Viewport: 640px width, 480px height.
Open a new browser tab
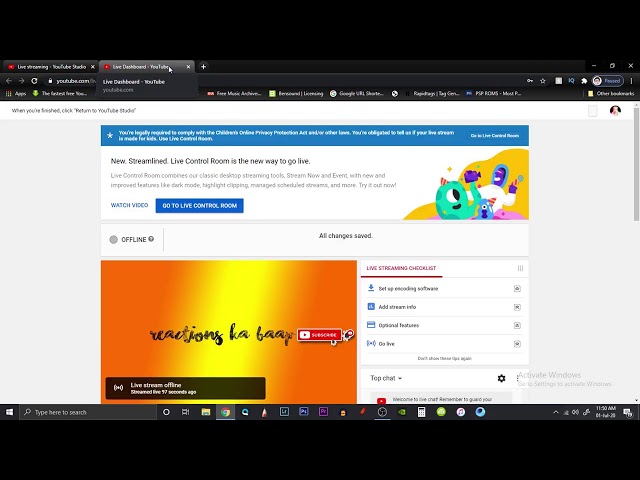[x=203, y=67]
